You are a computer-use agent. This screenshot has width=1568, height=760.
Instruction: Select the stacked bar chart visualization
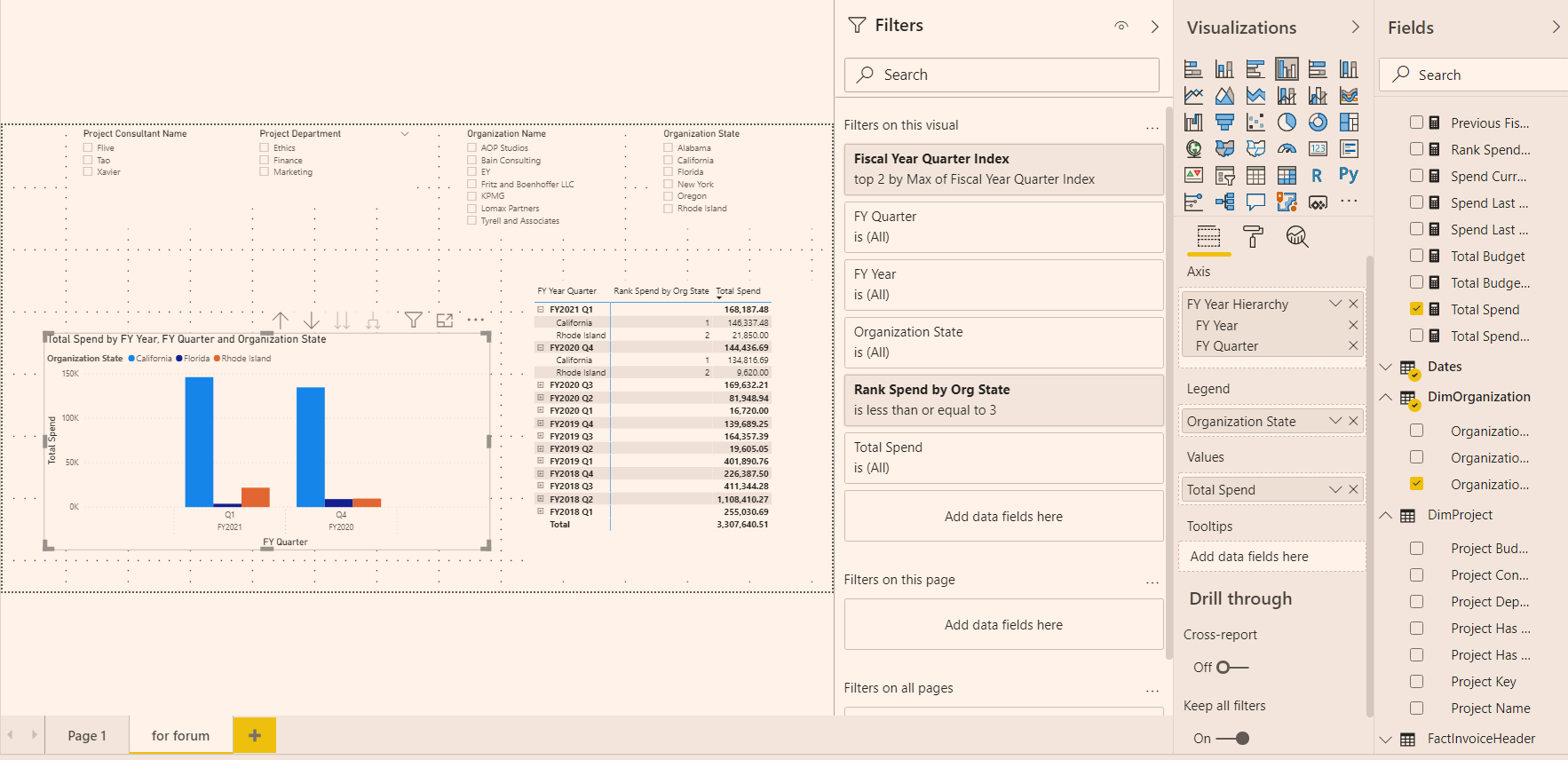point(1193,68)
